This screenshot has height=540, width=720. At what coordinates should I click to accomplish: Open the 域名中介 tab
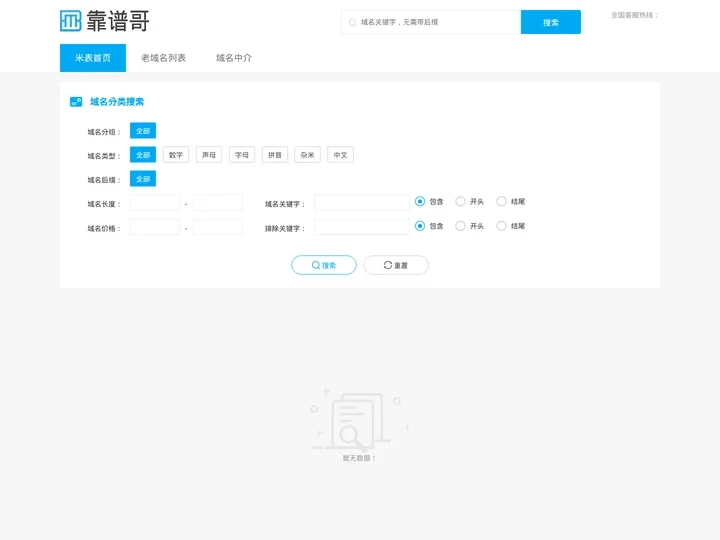pyautogui.click(x=234, y=58)
